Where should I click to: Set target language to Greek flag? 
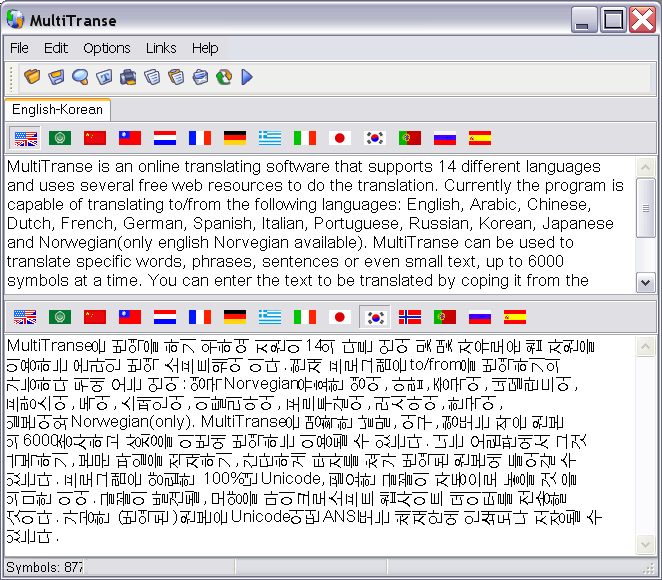click(270, 317)
